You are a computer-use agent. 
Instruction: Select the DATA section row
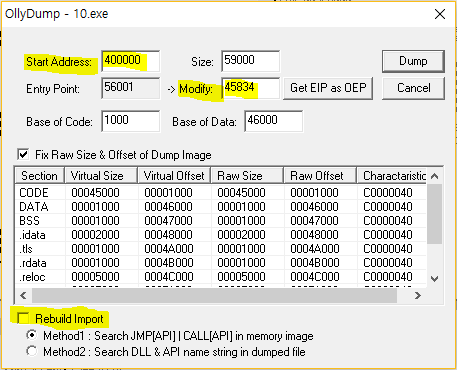point(221,207)
